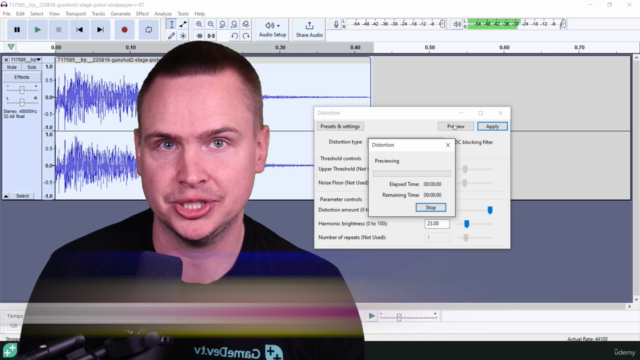The image size is (640, 360).
Task: Start playback with the green Play button
Action: (38, 29)
